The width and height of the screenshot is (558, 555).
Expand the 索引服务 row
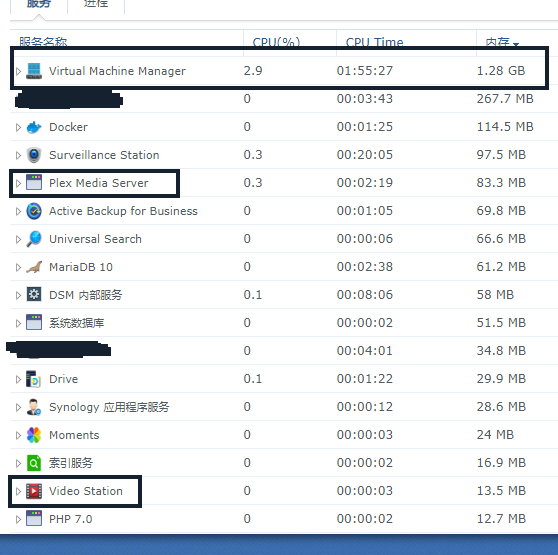19,463
